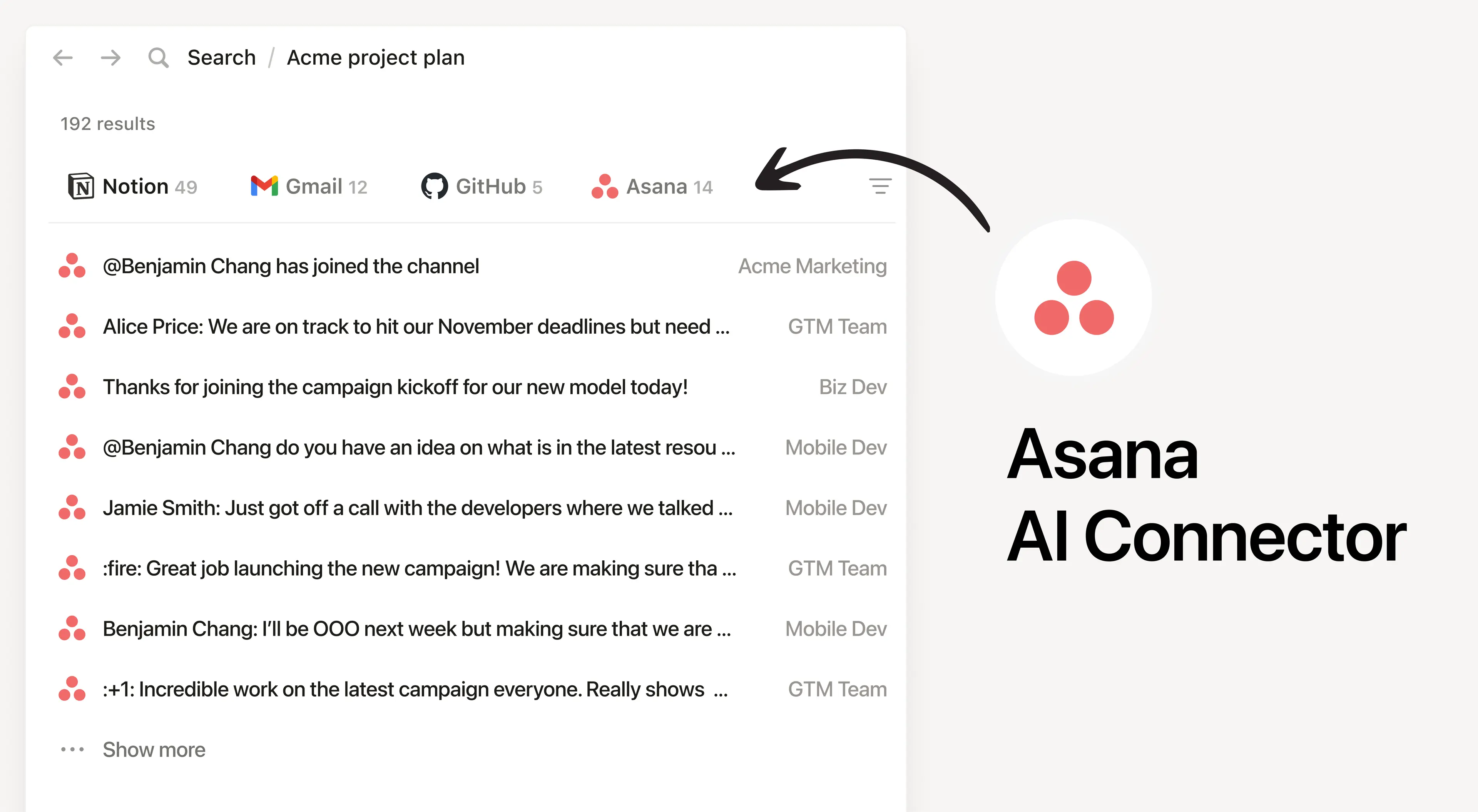This screenshot has width=1478, height=812.
Task: Go back using the left arrow
Action: pyautogui.click(x=63, y=57)
